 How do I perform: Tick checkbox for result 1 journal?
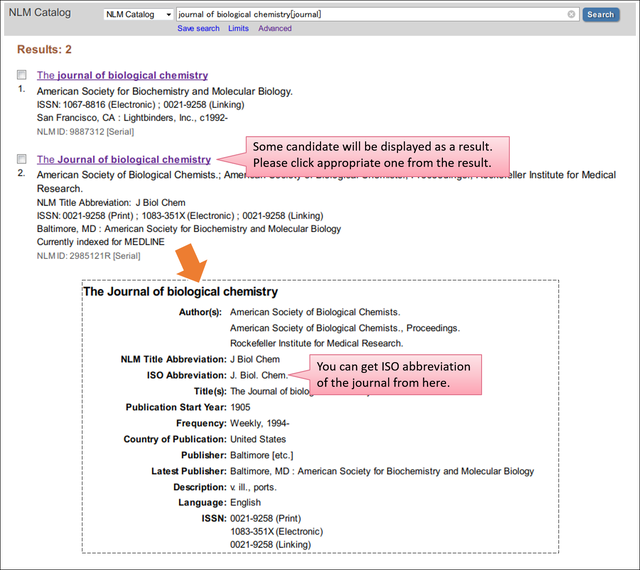[22, 75]
